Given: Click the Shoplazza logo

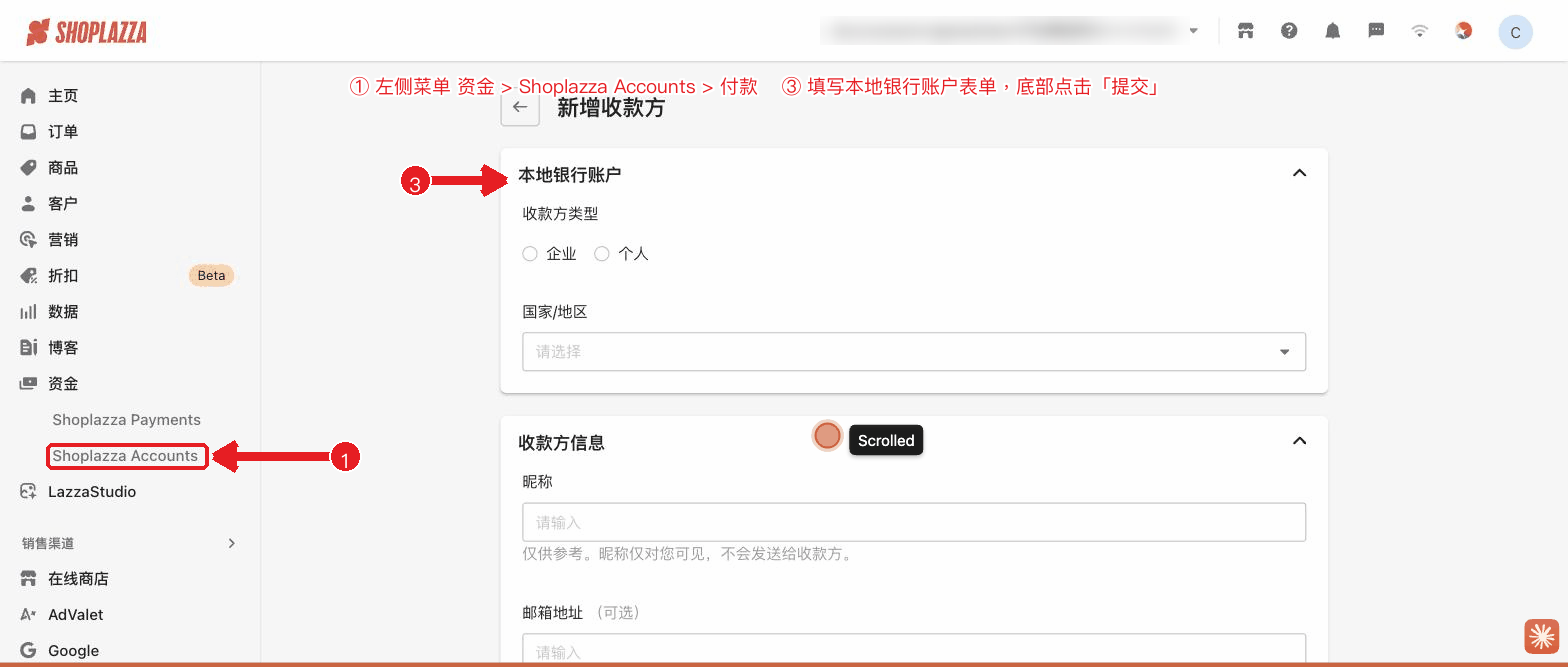Looking at the screenshot, I should (x=87, y=32).
